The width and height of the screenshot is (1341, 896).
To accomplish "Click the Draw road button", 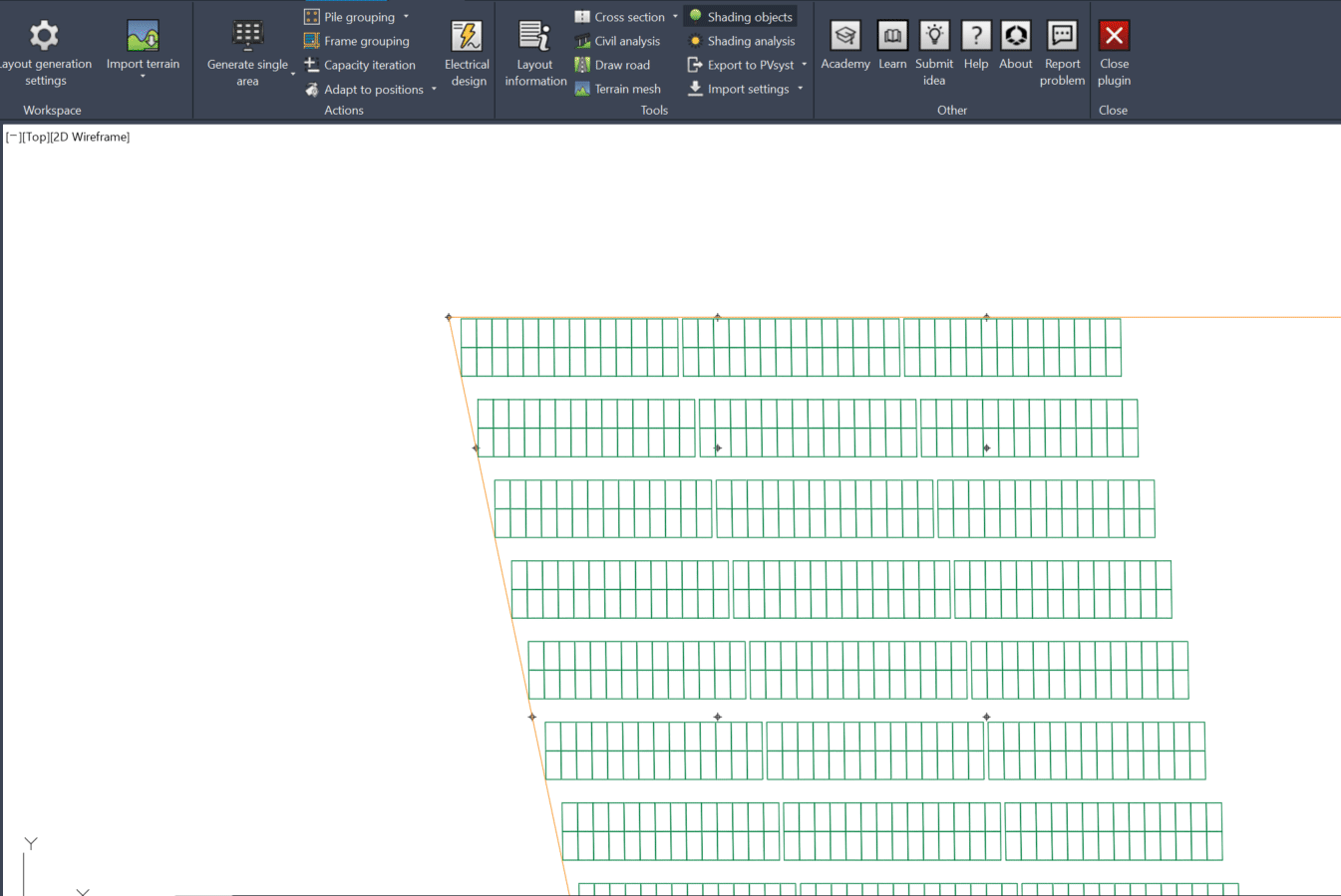I will pos(612,65).
